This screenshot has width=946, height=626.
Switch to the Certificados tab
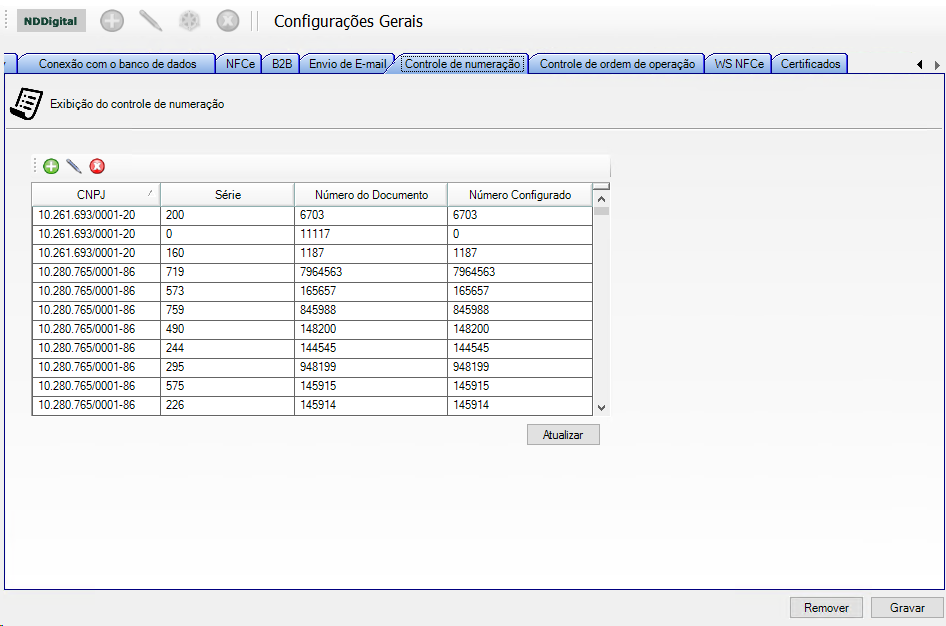pyautogui.click(x=811, y=64)
